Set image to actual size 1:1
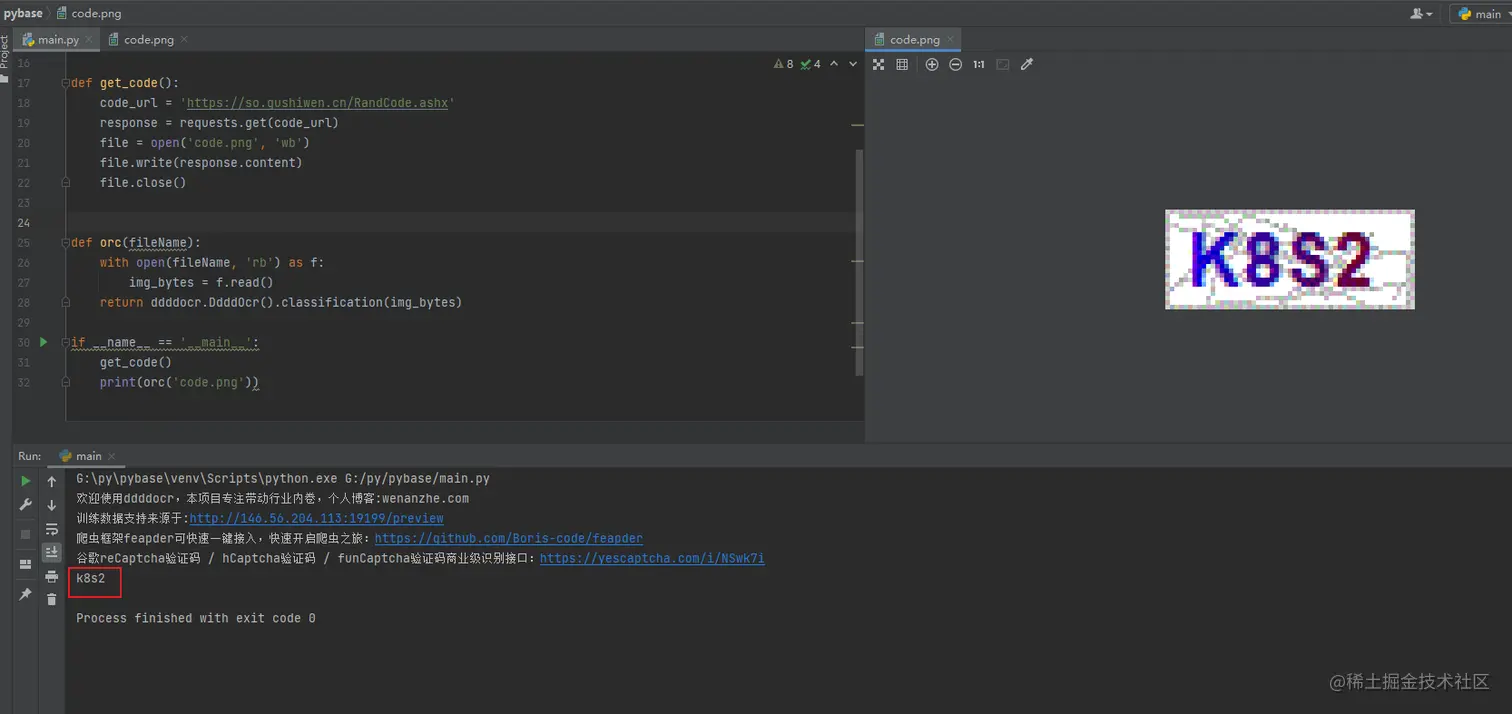1512x714 pixels. pyautogui.click(x=979, y=64)
